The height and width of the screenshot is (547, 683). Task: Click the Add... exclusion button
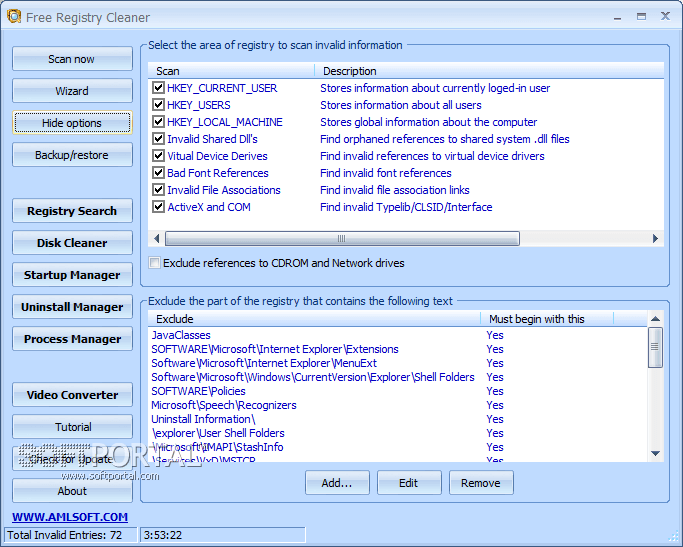pos(337,483)
